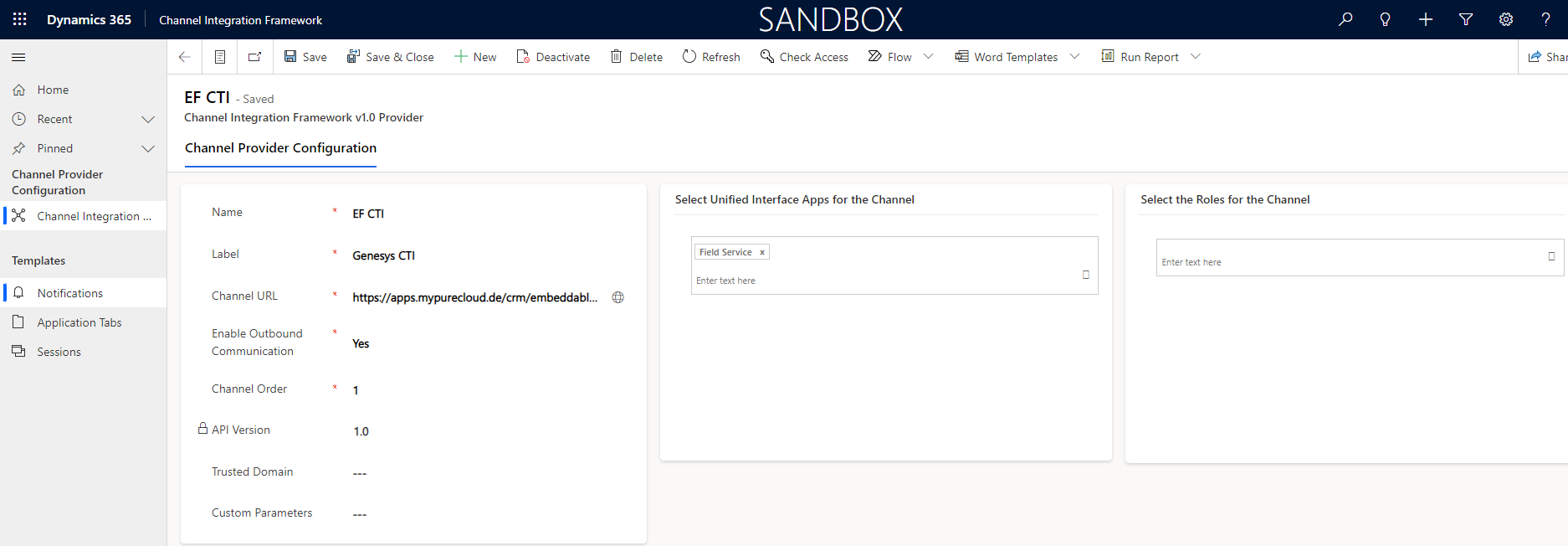Expand the Pinned section chevron

click(148, 148)
